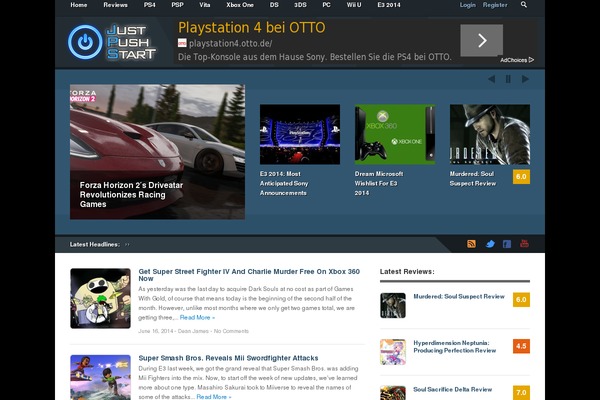This screenshot has height=400, width=600.
Task: Click the search magnifier icon
Action: pyautogui.click(x=523, y=5)
